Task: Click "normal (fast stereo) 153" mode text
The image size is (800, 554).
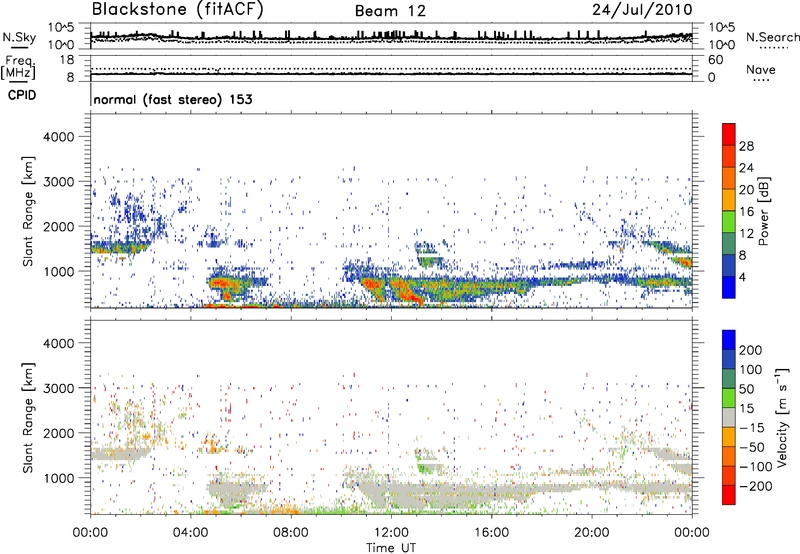Action: (173, 100)
